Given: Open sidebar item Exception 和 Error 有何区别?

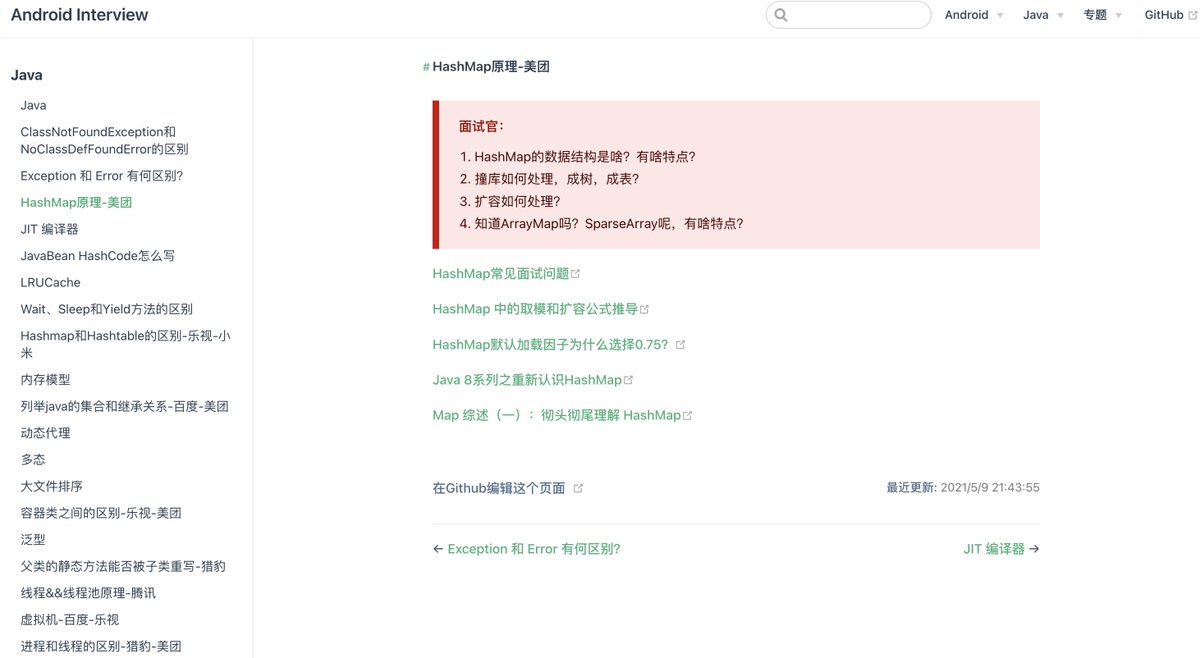Looking at the screenshot, I should (x=102, y=175).
